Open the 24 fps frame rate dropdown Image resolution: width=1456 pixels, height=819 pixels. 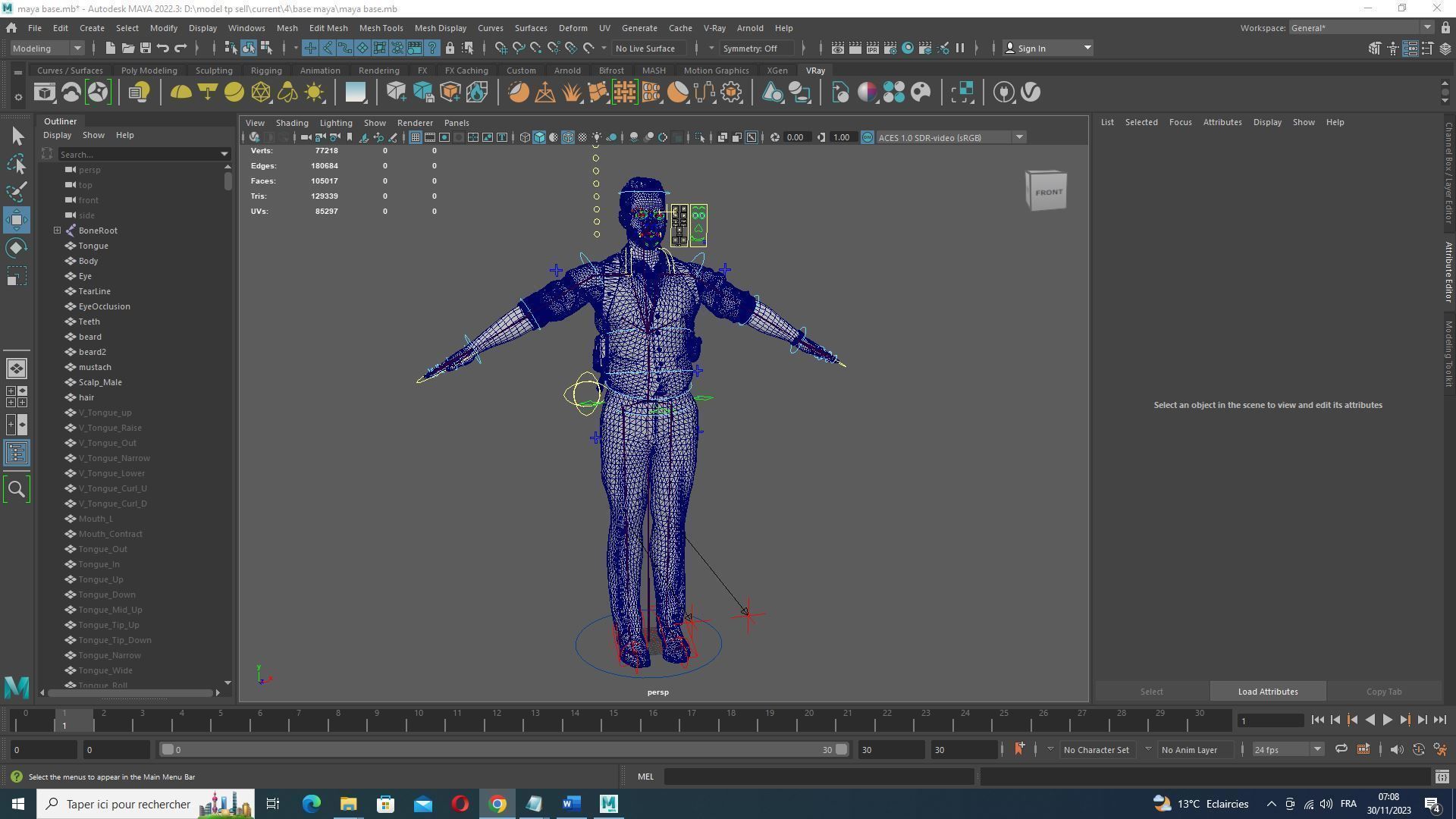click(1287, 750)
